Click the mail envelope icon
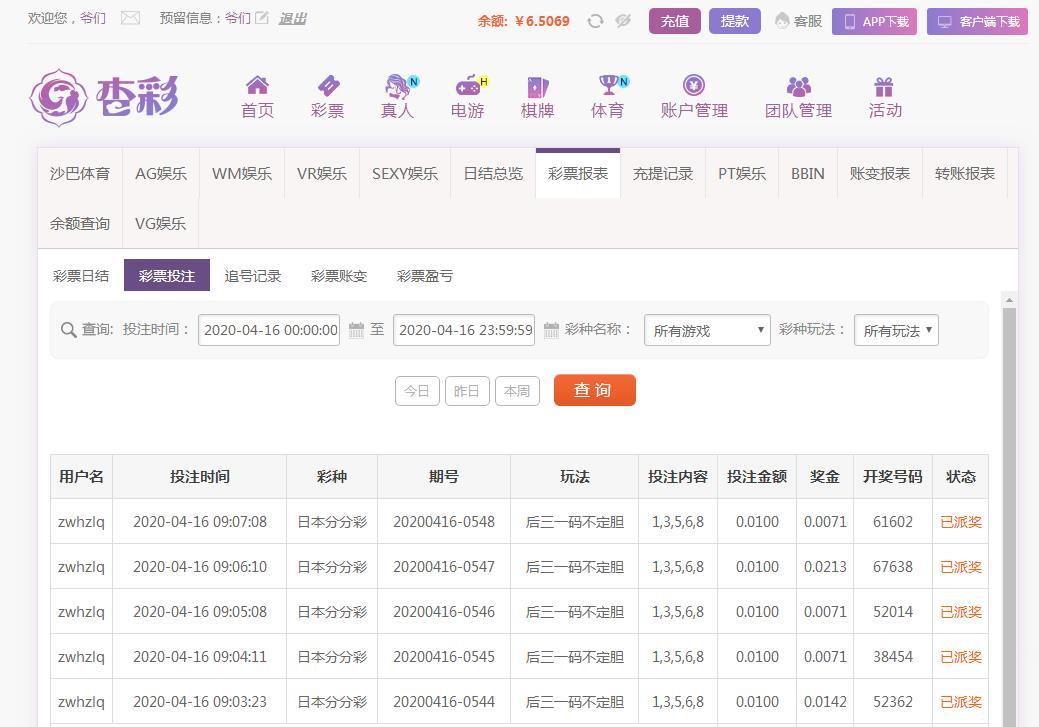The image size is (1039, 727). (130, 18)
